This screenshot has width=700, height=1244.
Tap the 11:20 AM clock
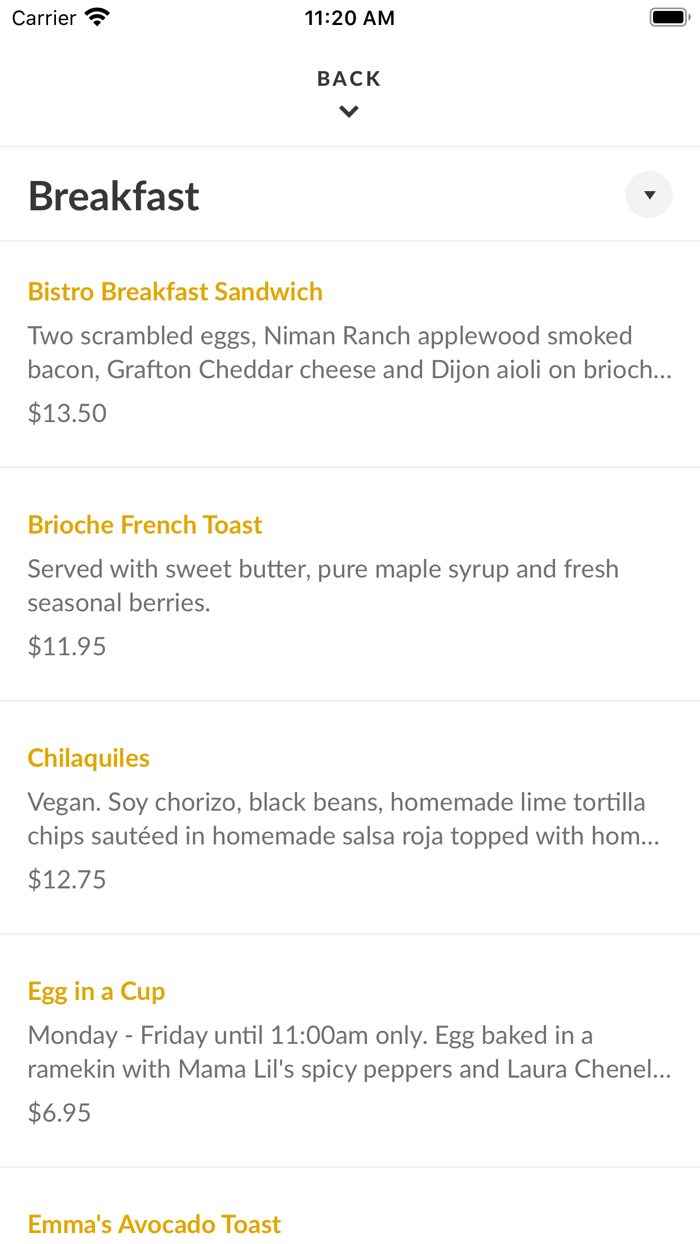[350, 18]
